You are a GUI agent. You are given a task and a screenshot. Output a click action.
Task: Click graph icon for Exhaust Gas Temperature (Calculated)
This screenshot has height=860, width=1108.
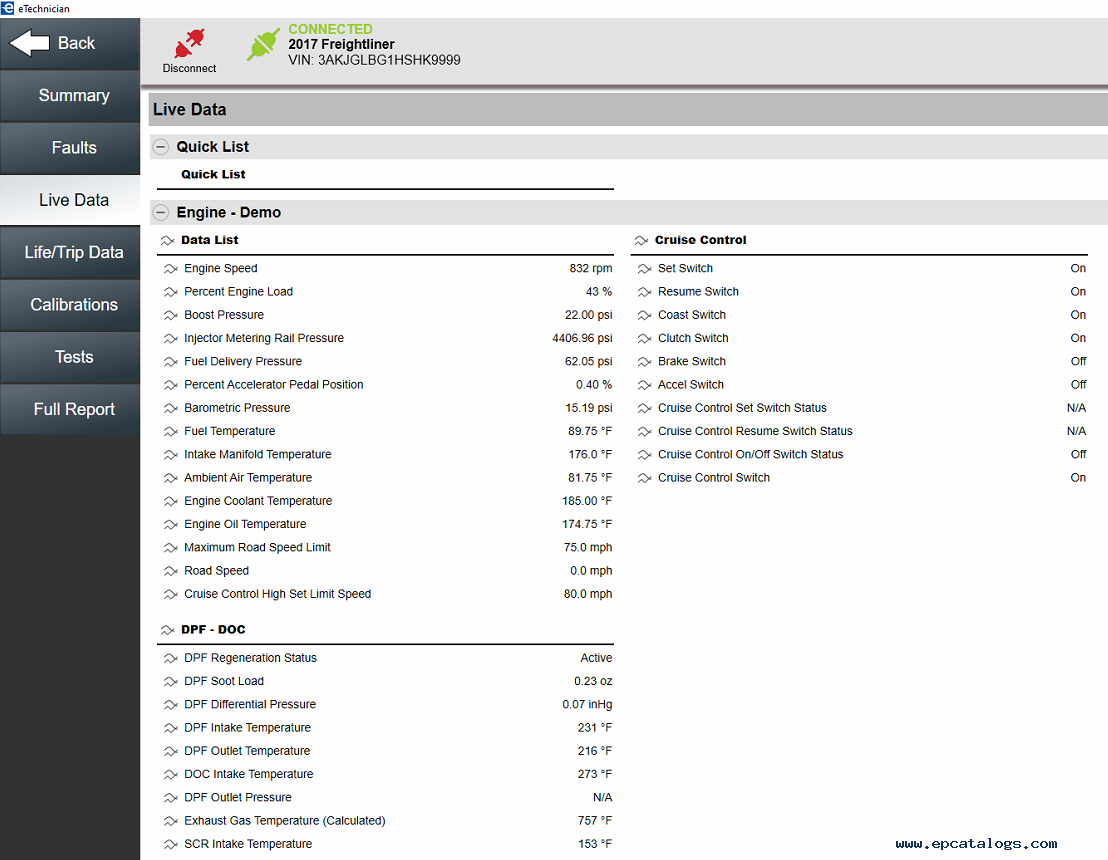click(x=170, y=821)
